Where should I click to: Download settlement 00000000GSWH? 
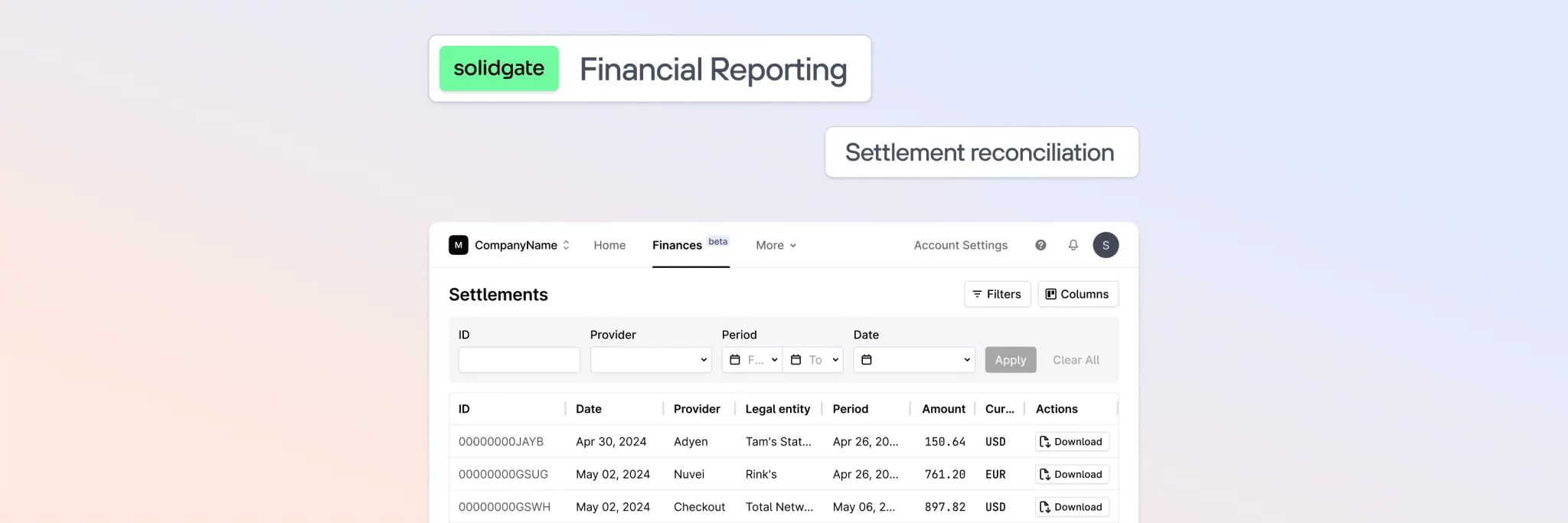point(1072,507)
